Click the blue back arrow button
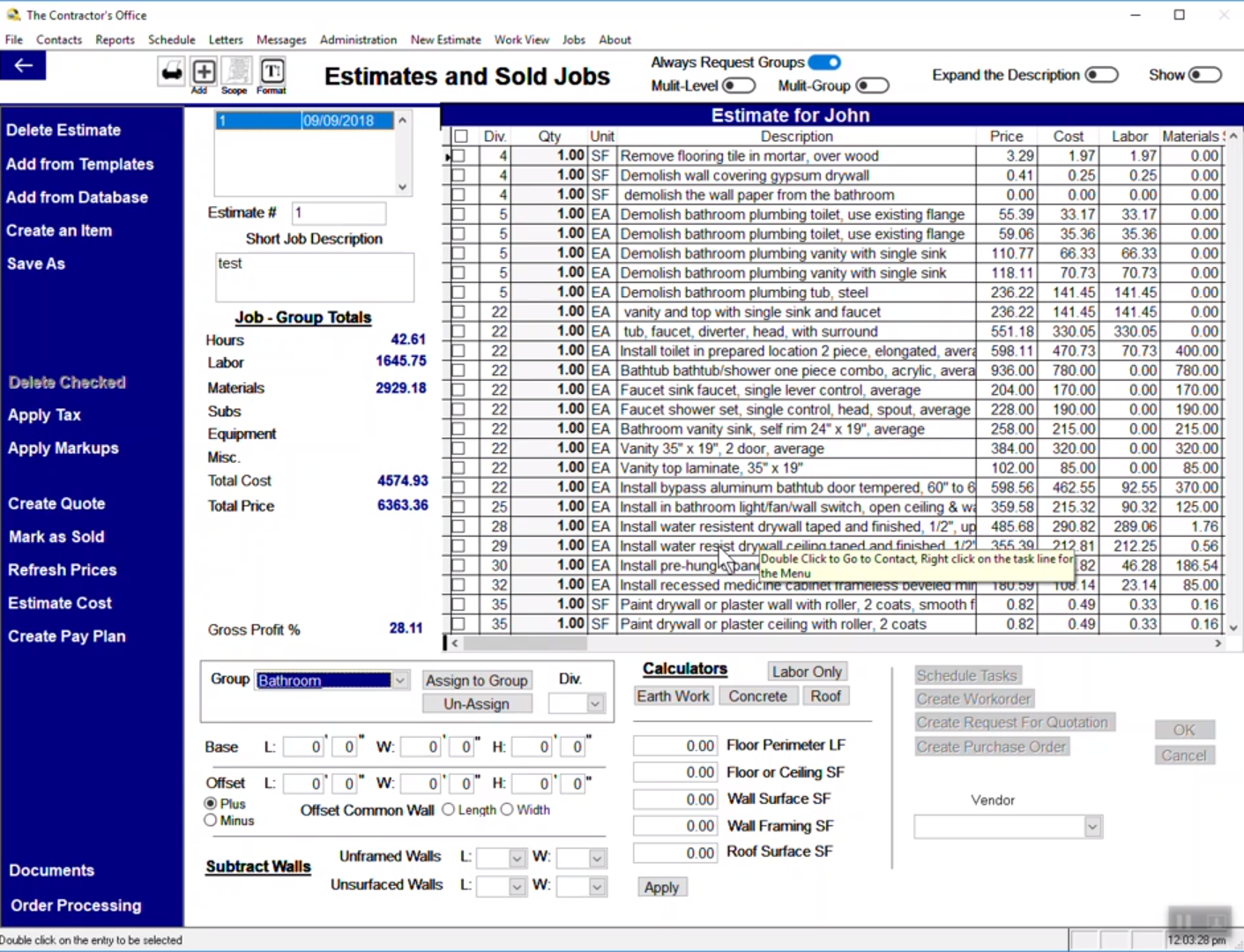 click(23, 66)
